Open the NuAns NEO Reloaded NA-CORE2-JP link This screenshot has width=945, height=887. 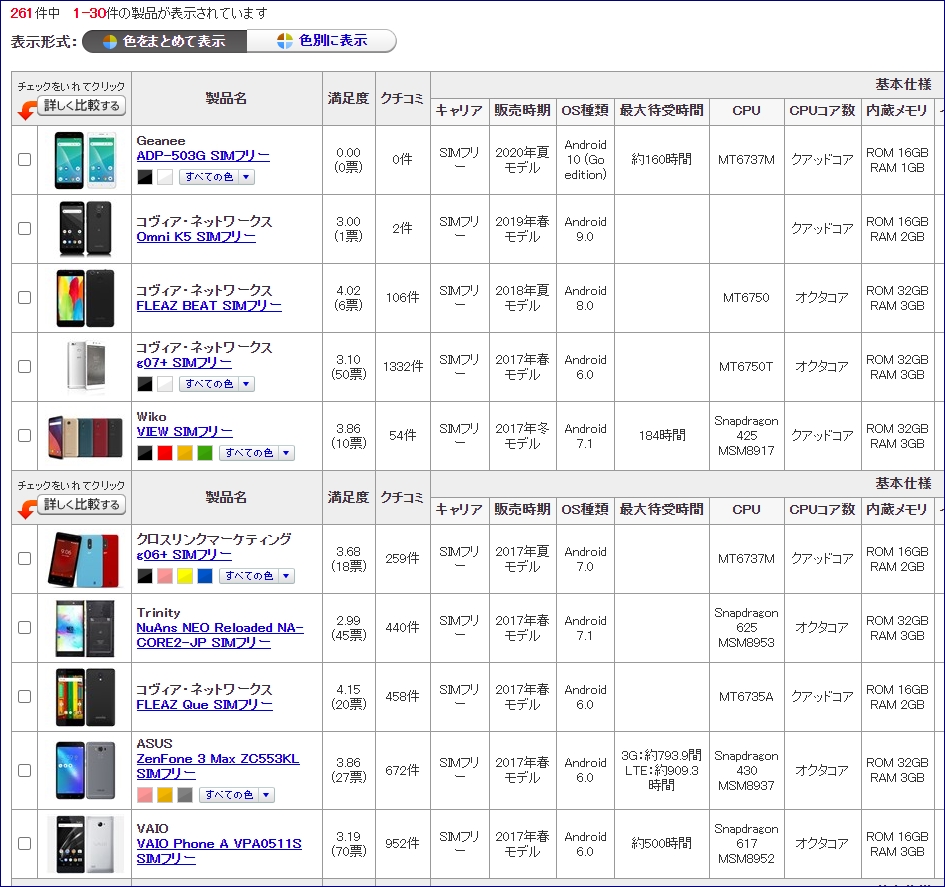(x=220, y=635)
